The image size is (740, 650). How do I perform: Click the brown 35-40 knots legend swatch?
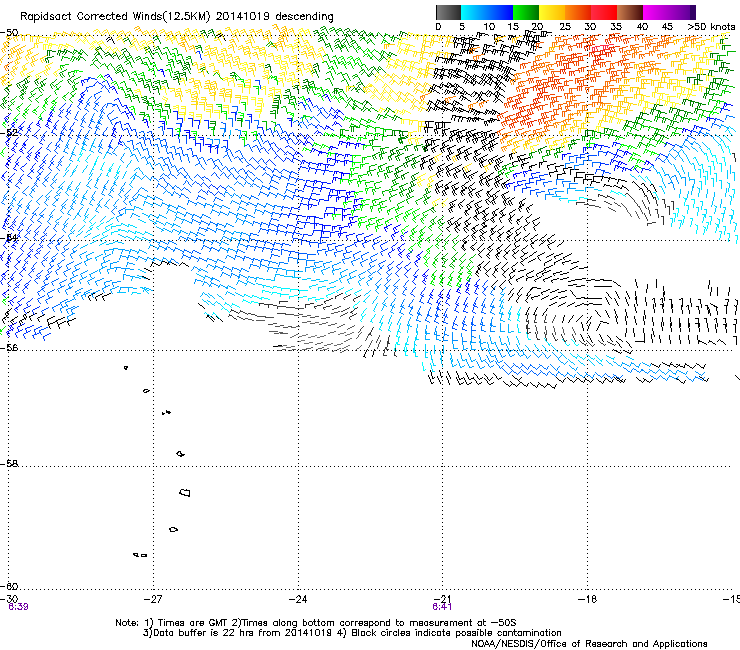tap(629, 12)
